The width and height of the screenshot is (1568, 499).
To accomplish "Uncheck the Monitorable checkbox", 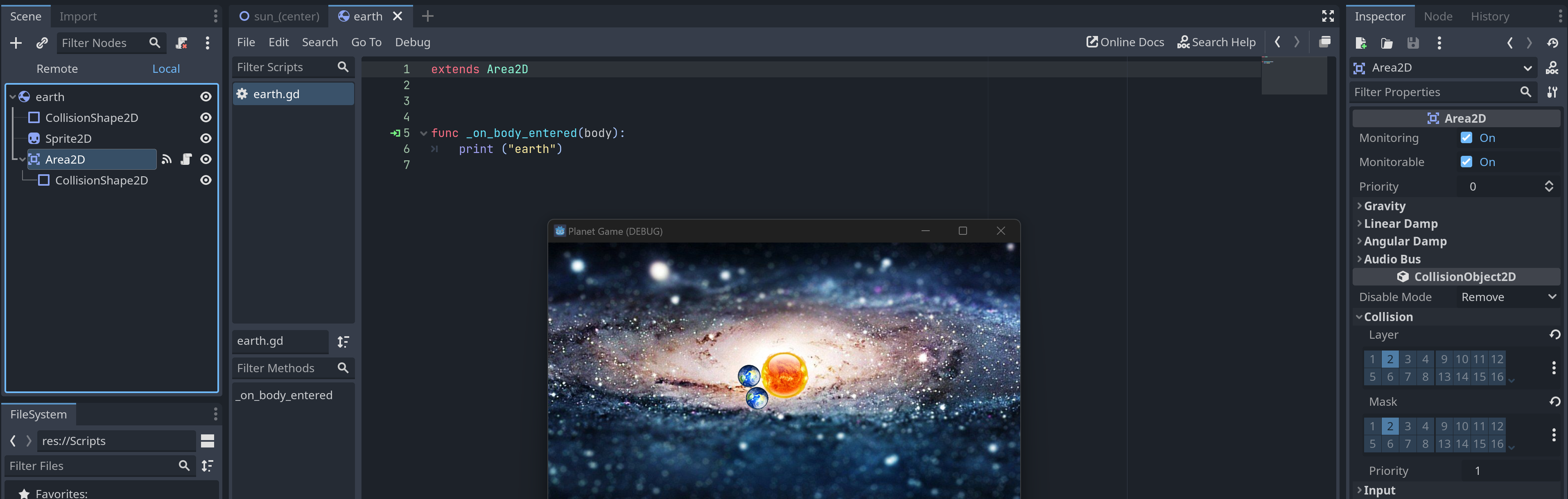I will (x=1466, y=162).
